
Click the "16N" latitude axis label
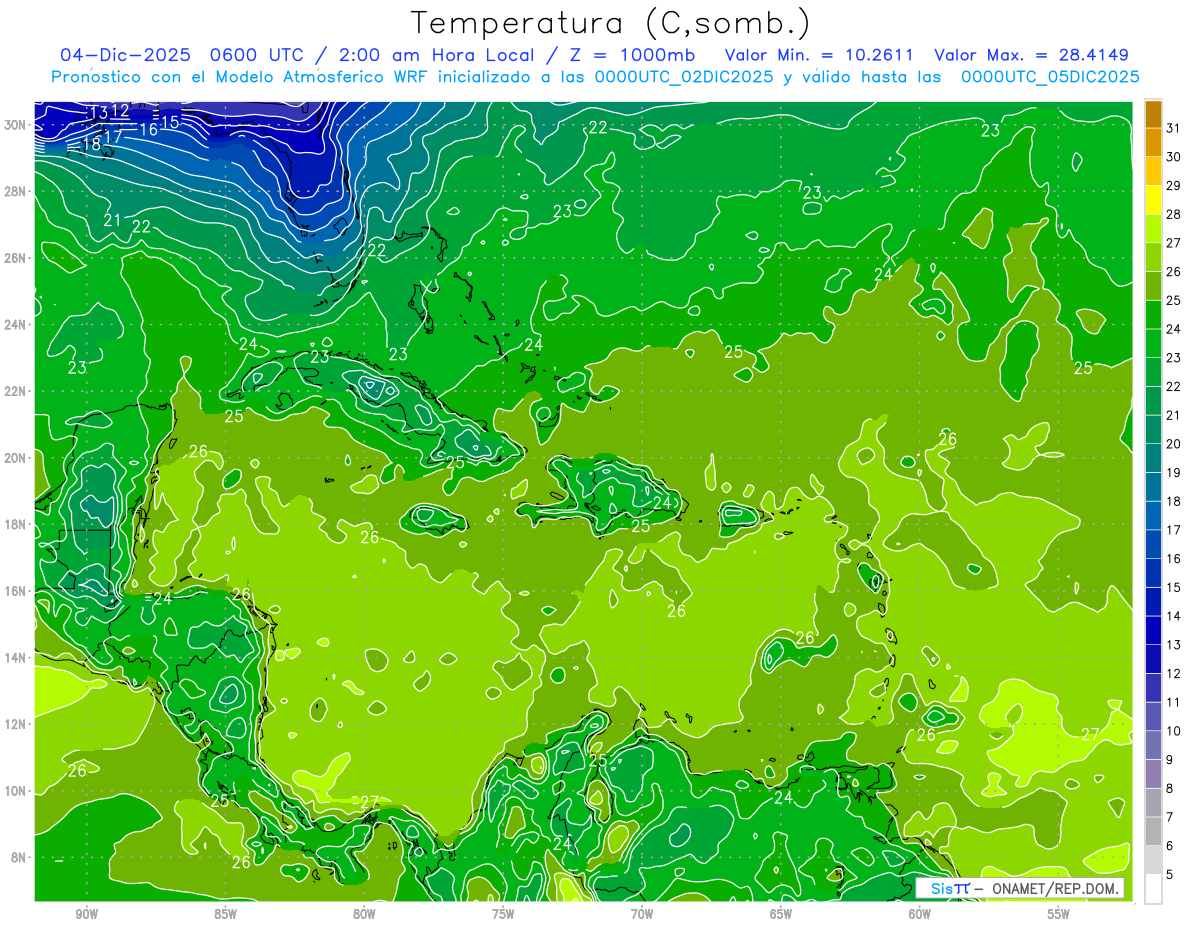tap(14, 591)
